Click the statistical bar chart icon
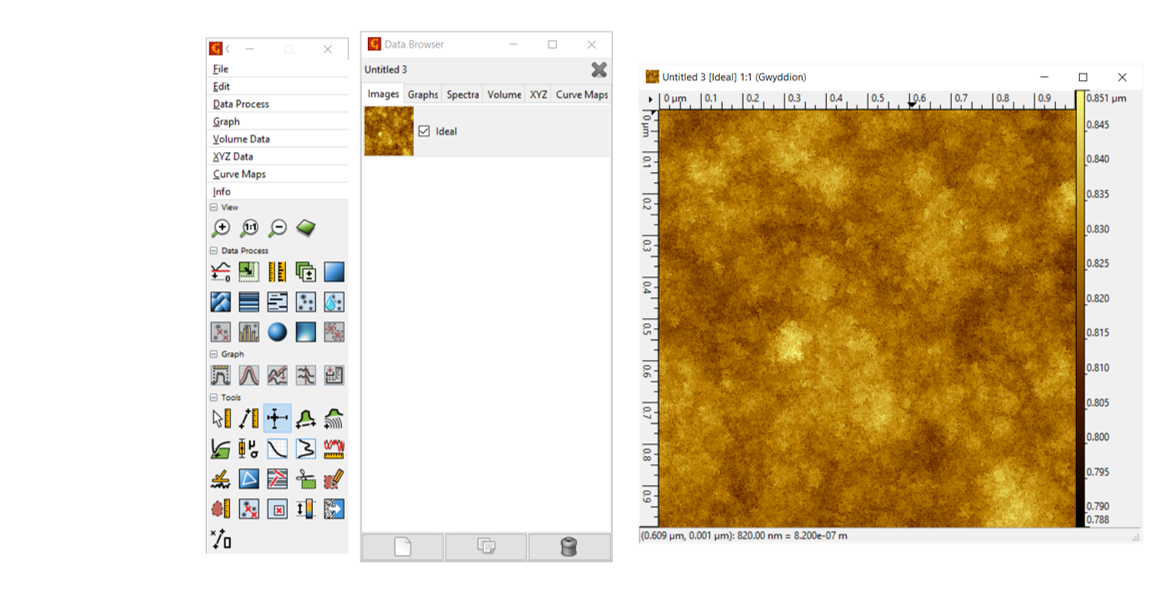This screenshot has width=1156, height=611. 249,332
